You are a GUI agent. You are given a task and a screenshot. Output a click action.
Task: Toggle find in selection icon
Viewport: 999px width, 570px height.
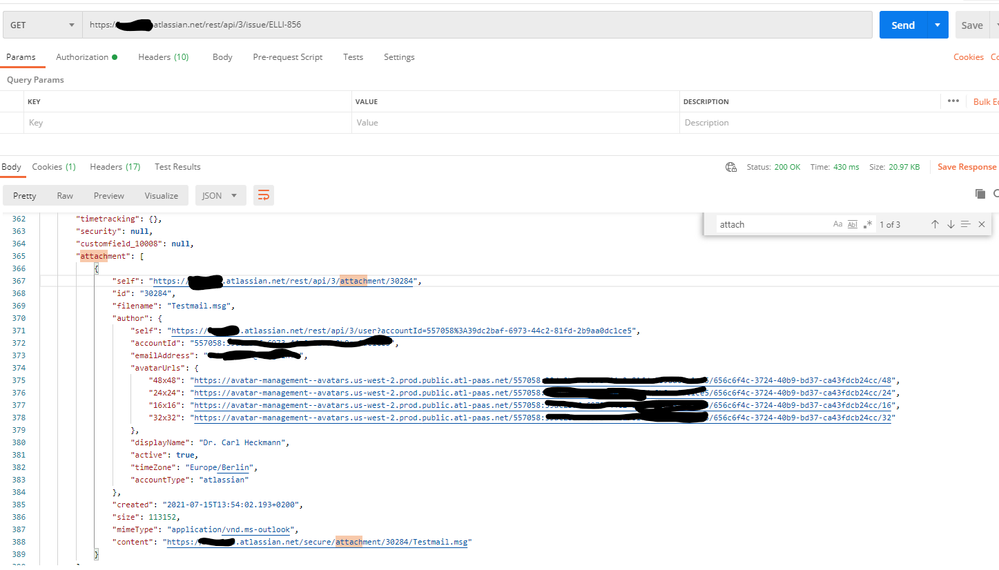(965, 224)
